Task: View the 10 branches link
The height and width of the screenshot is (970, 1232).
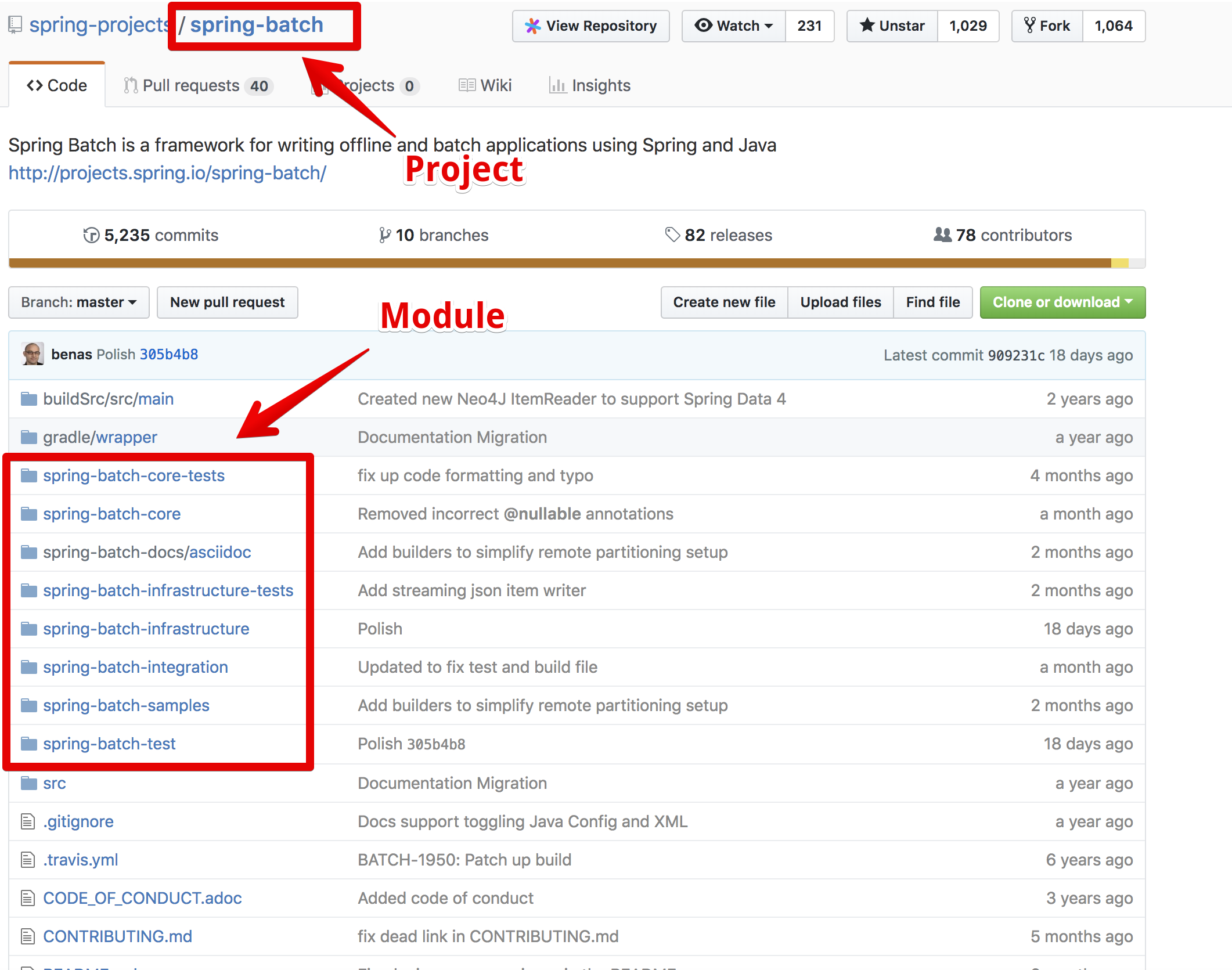Action: pos(434,235)
